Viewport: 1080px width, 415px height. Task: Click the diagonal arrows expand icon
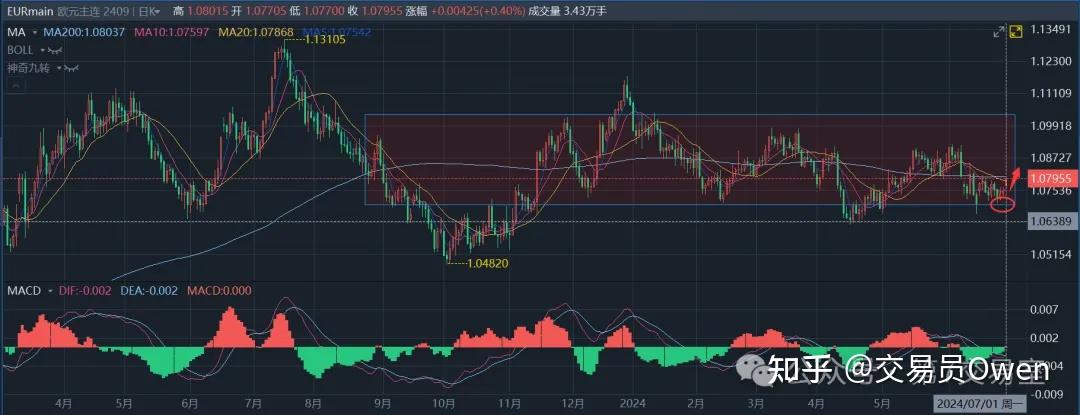[998, 32]
